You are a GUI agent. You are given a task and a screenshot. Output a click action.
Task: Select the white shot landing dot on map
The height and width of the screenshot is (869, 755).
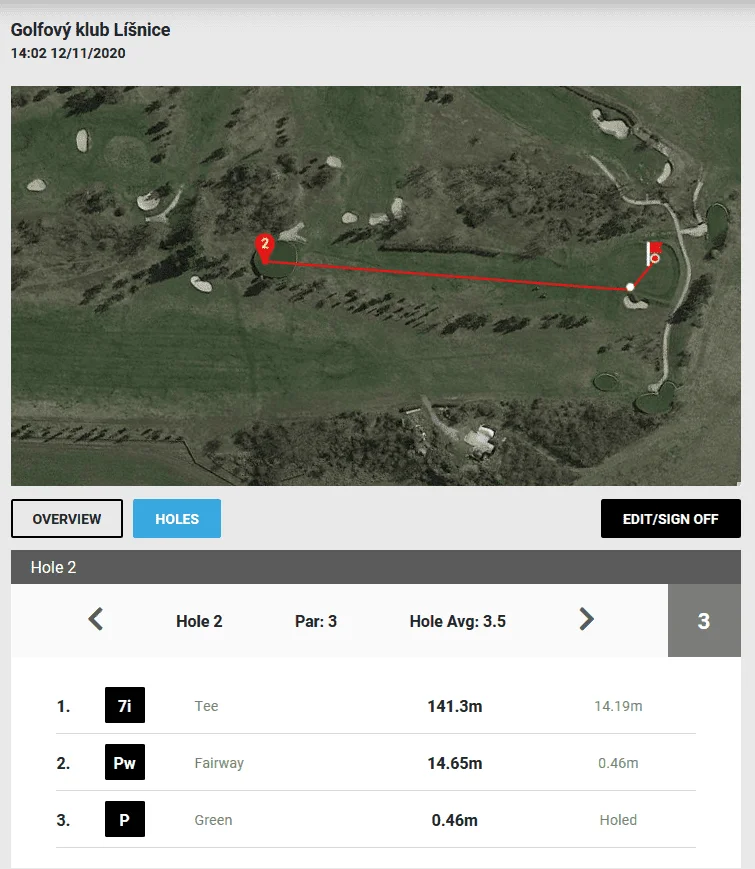[630, 287]
